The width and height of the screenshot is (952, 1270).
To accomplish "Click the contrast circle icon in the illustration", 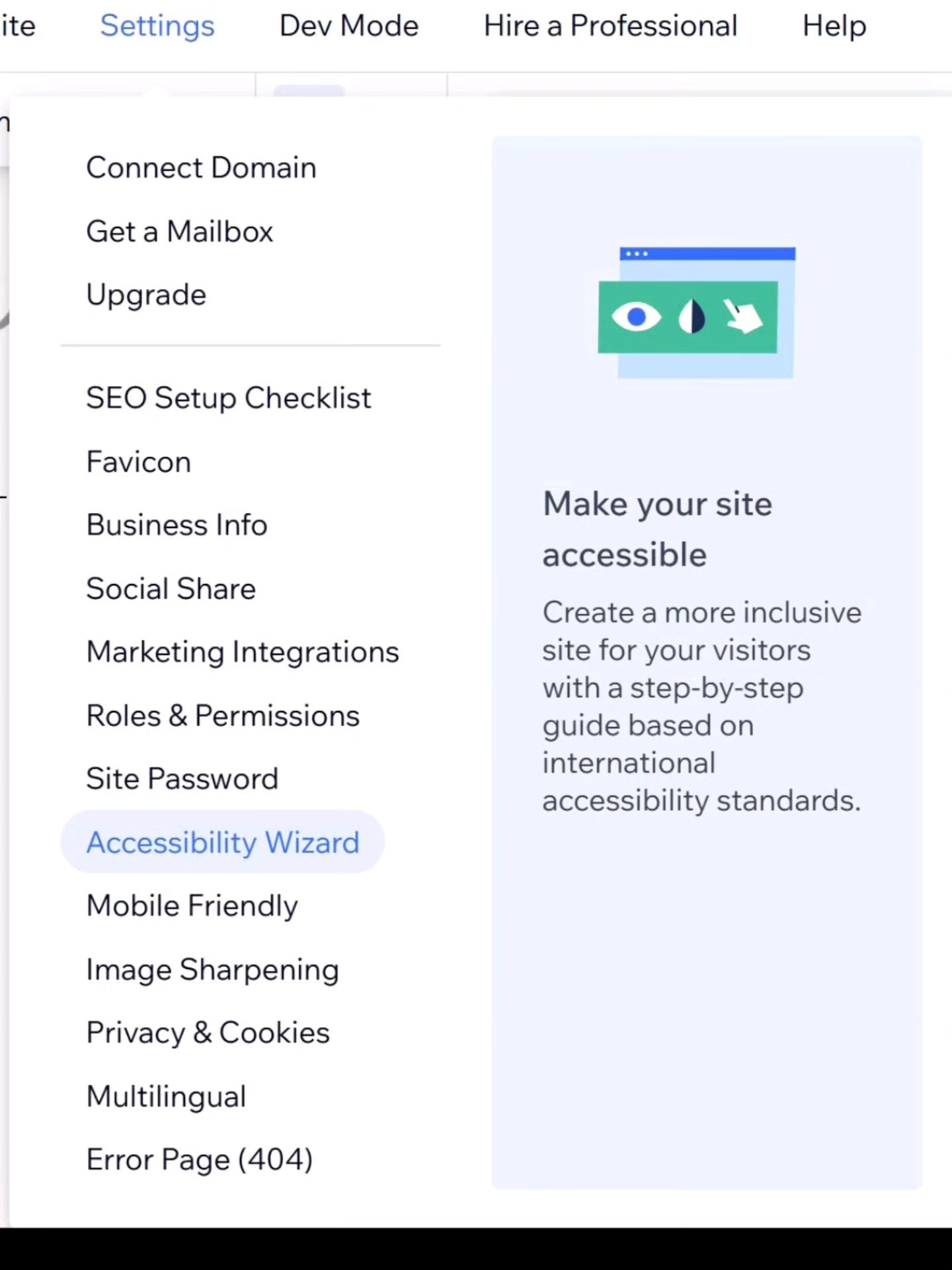I will 692,316.
